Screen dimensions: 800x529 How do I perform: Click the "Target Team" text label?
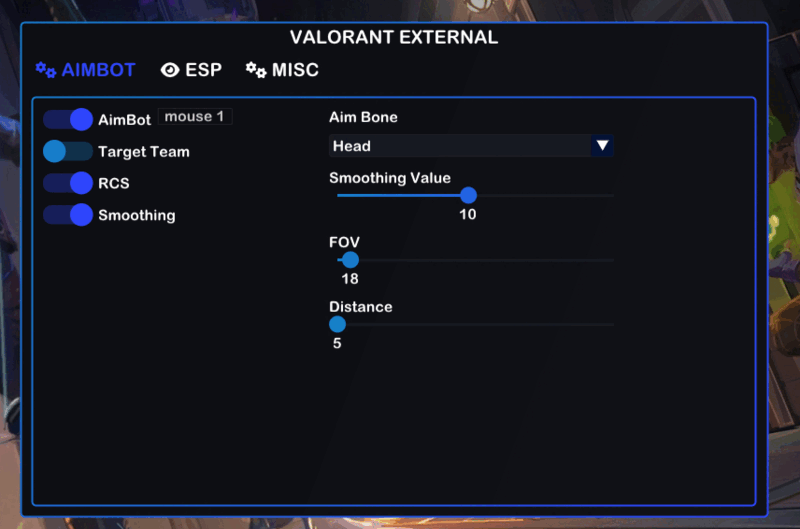pos(143,152)
